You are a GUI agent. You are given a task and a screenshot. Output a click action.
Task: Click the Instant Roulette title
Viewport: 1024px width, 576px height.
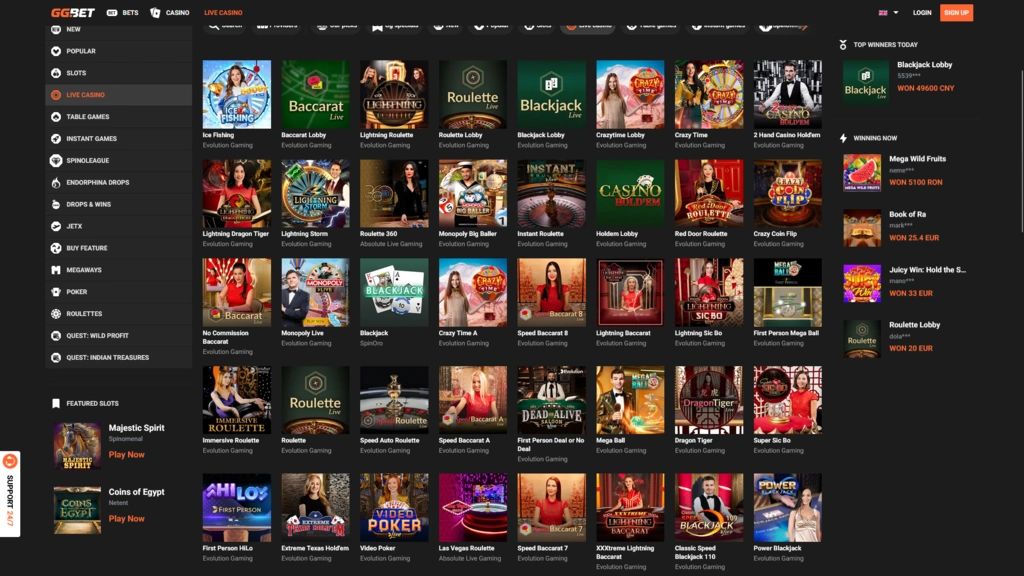pyautogui.click(x=540, y=234)
